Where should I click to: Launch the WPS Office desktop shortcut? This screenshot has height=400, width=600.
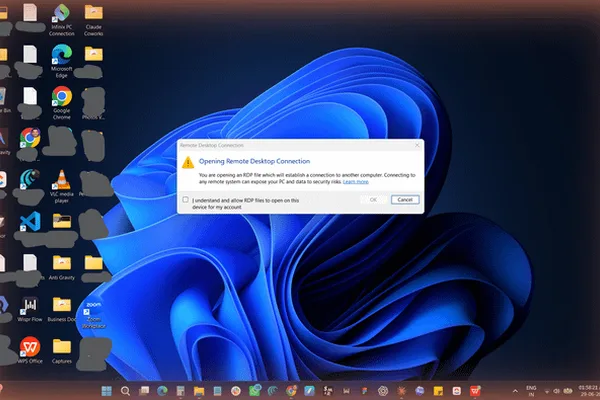click(30, 350)
